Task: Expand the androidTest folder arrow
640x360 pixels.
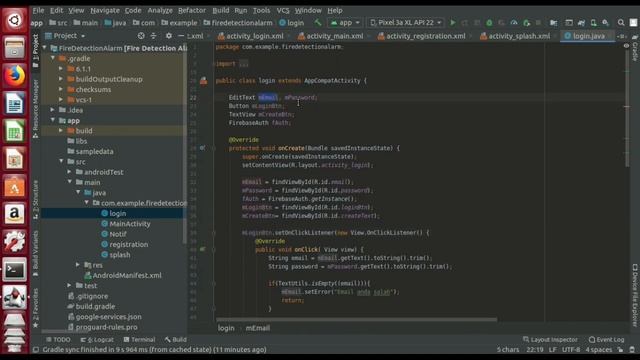Action: 70,172
